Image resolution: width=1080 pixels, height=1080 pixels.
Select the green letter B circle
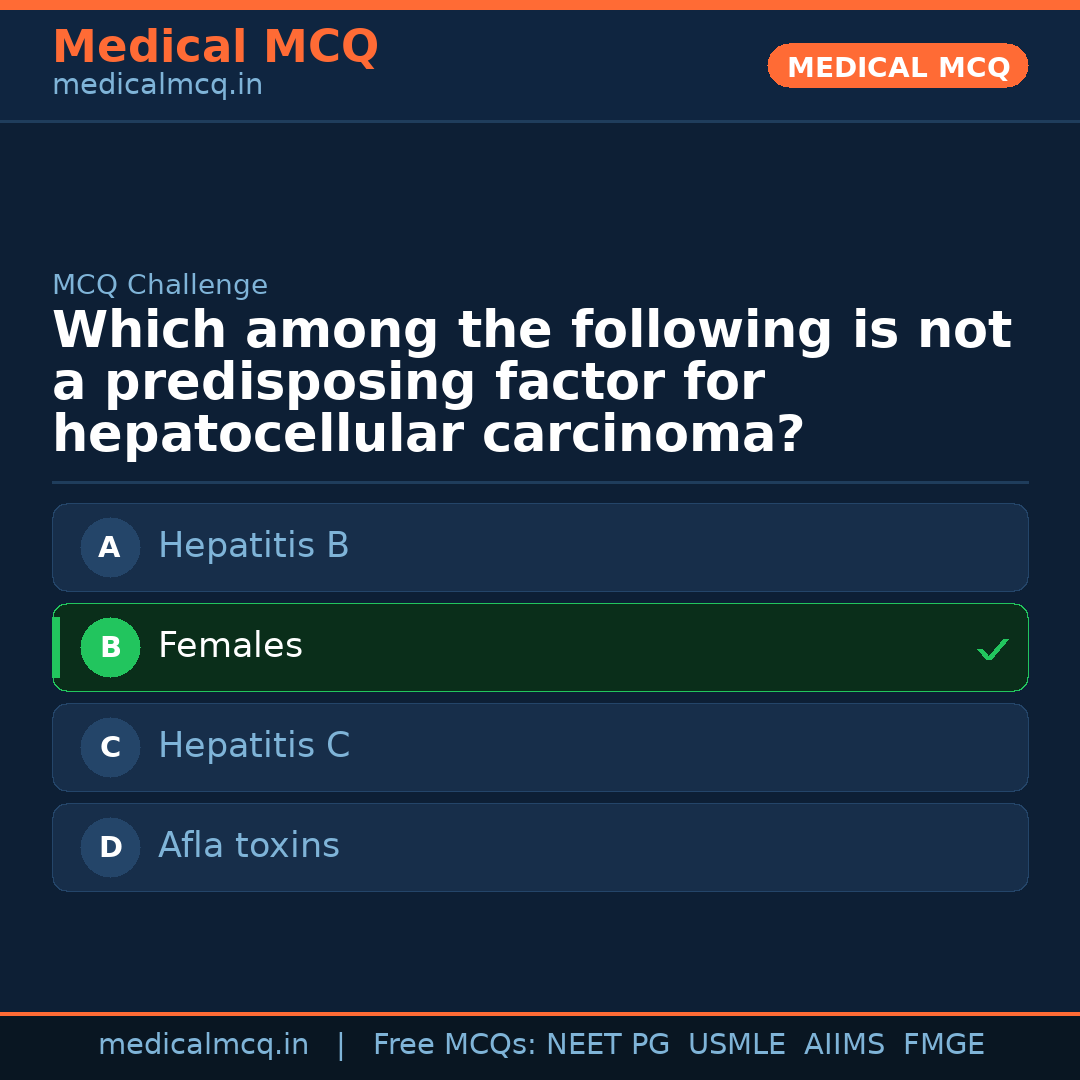click(110, 648)
